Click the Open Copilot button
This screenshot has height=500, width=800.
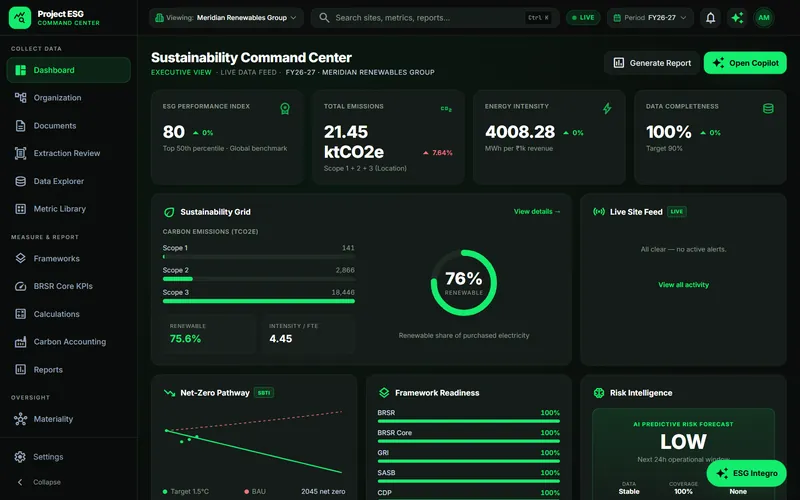tap(745, 63)
